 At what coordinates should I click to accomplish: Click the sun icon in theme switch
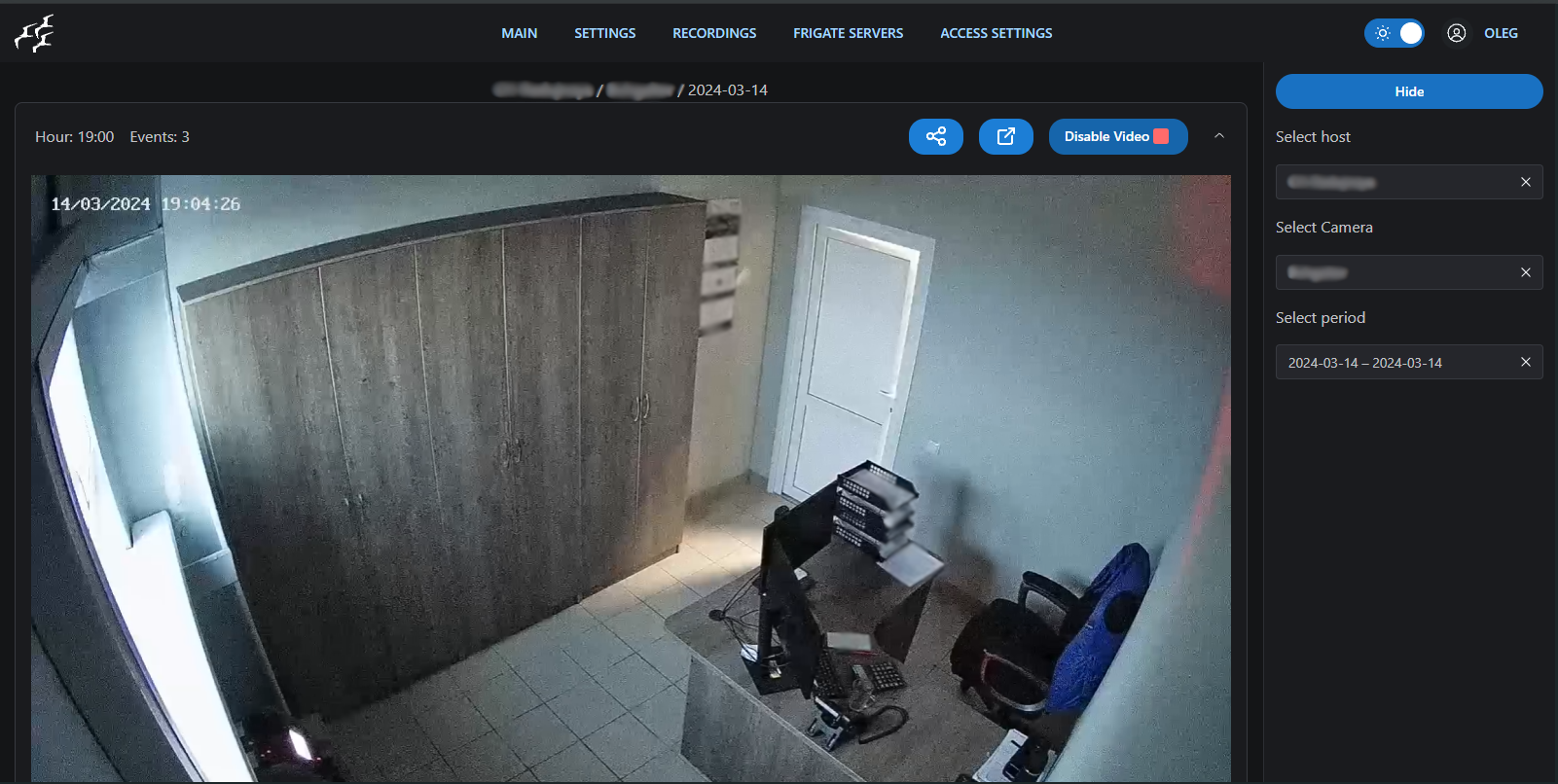pyautogui.click(x=1382, y=33)
